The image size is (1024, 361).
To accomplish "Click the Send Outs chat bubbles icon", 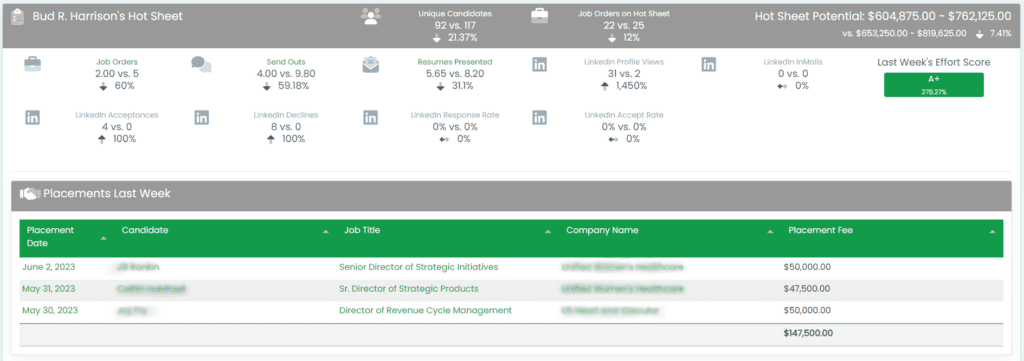I will point(201,64).
